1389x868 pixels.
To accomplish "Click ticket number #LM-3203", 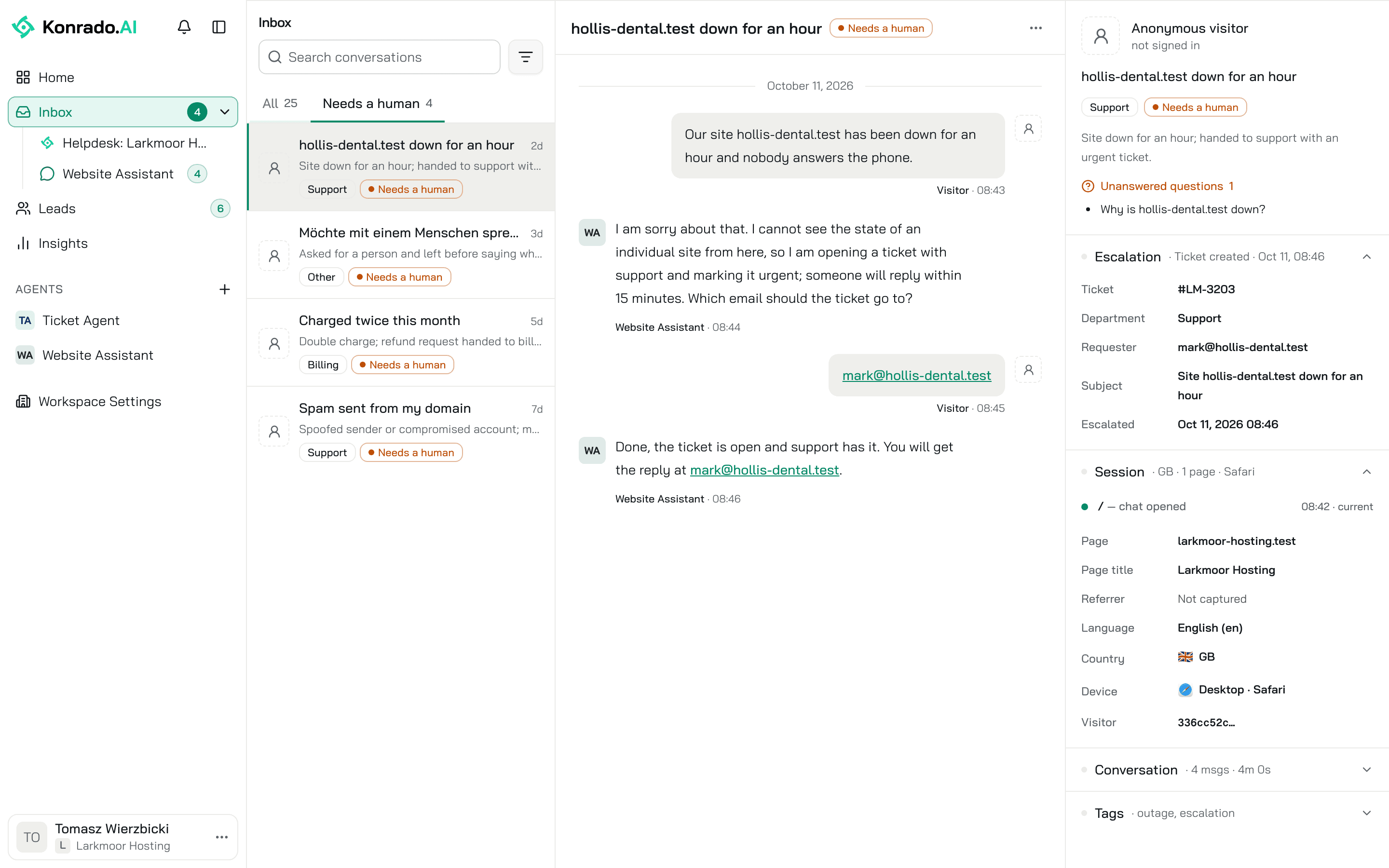I will pos(1206,289).
